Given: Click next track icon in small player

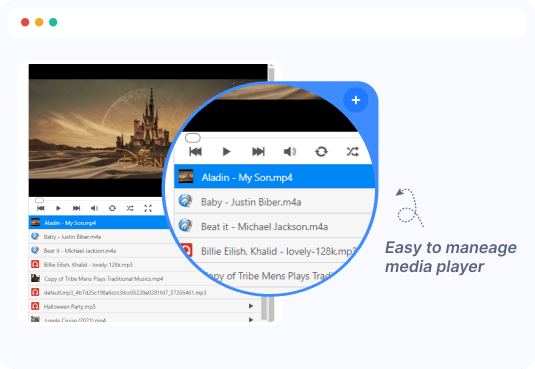Looking at the screenshot, I should tap(76, 208).
